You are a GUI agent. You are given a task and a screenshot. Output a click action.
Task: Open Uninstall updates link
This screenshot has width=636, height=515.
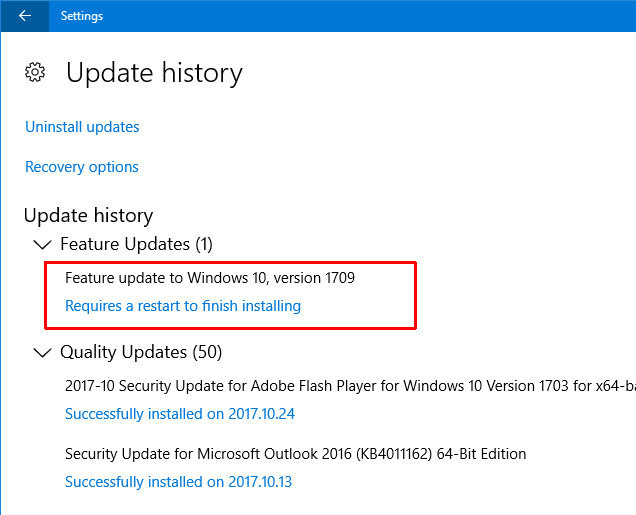82,127
